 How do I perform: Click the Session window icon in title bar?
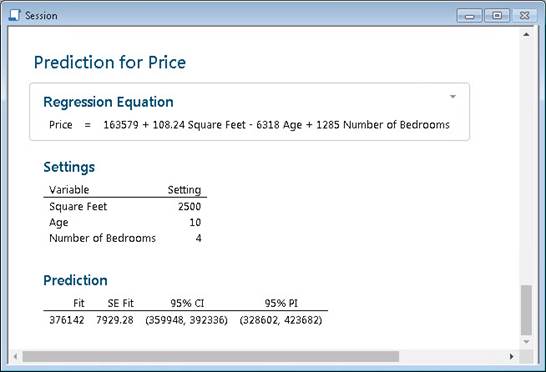click(x=15, y=15)
